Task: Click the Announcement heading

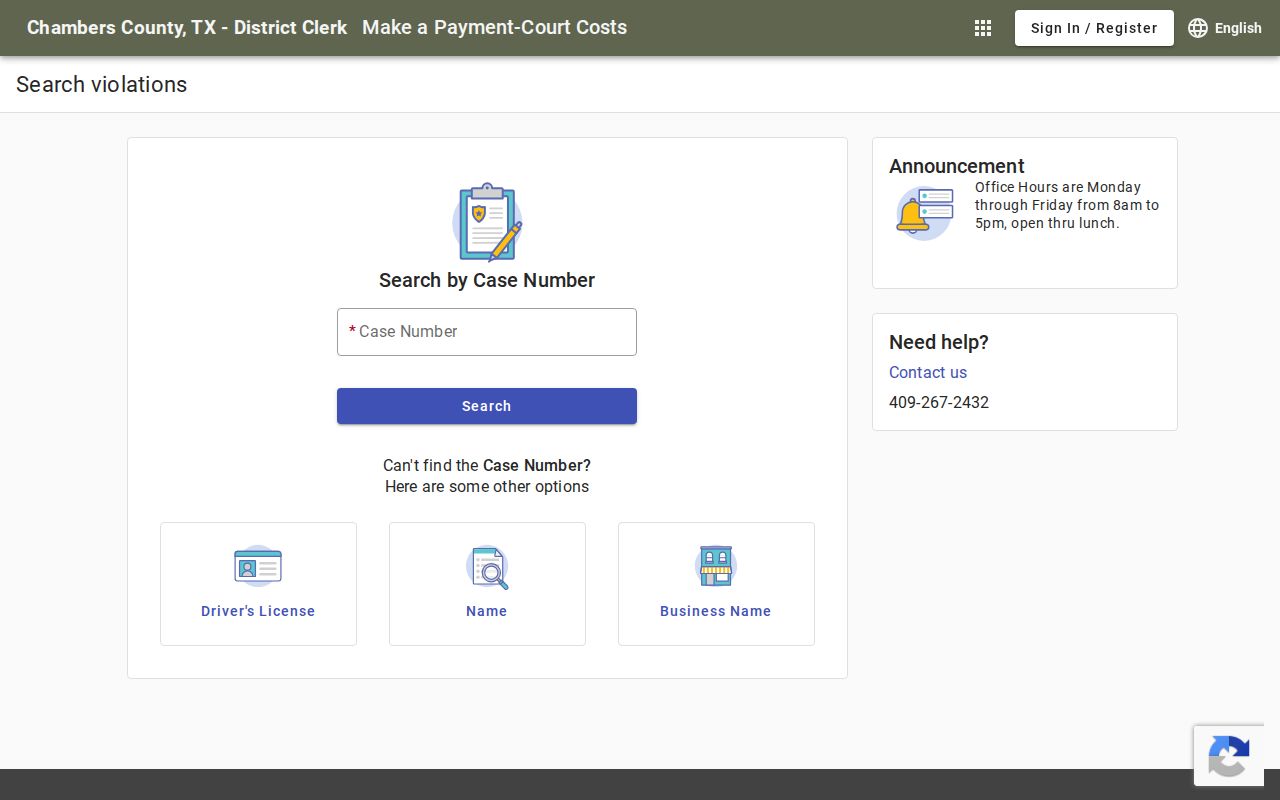Action: 957,166
